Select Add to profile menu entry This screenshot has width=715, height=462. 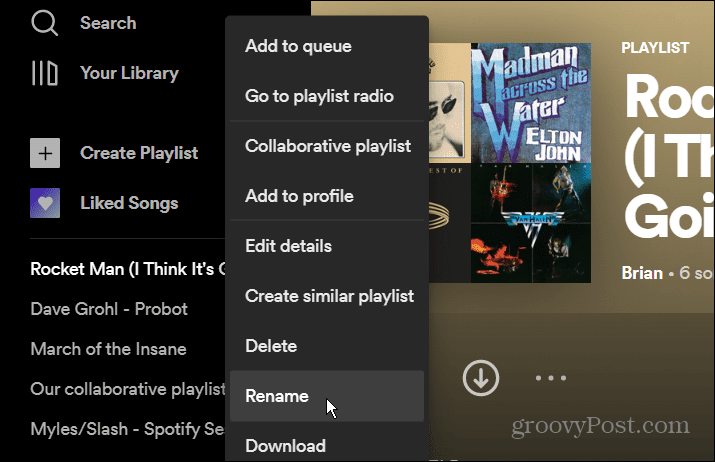coord(299,196)
